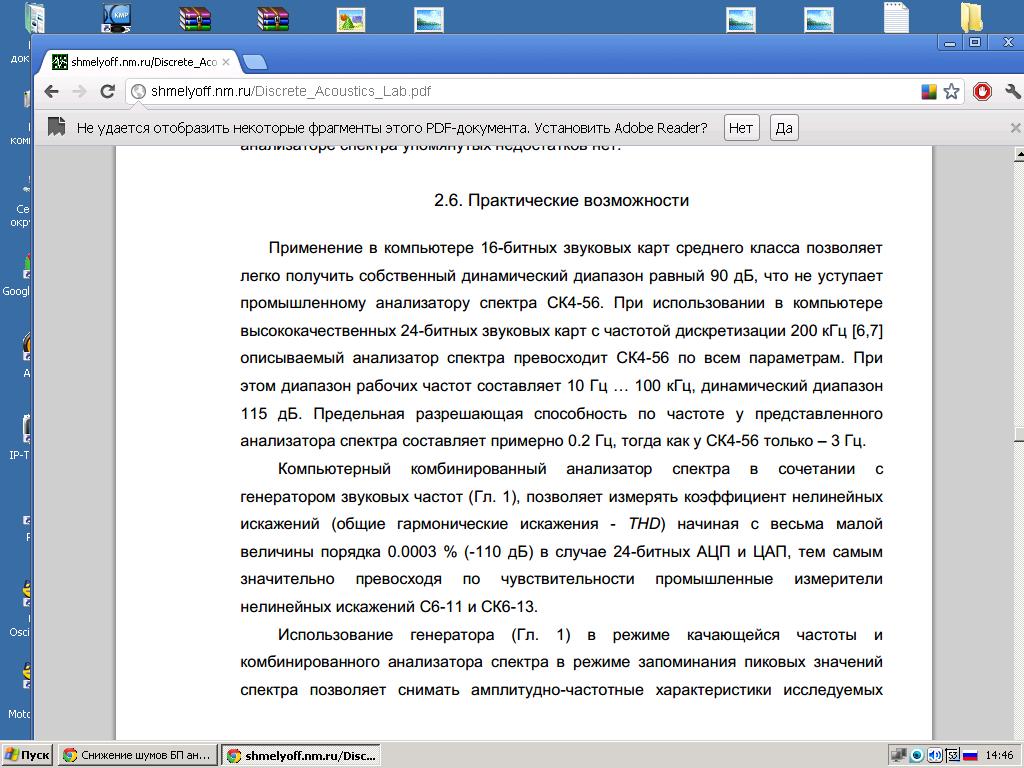Viewport: 1024px width, 768px height.
Task: Click the colored translate icon in address bar
Action: 929,91
